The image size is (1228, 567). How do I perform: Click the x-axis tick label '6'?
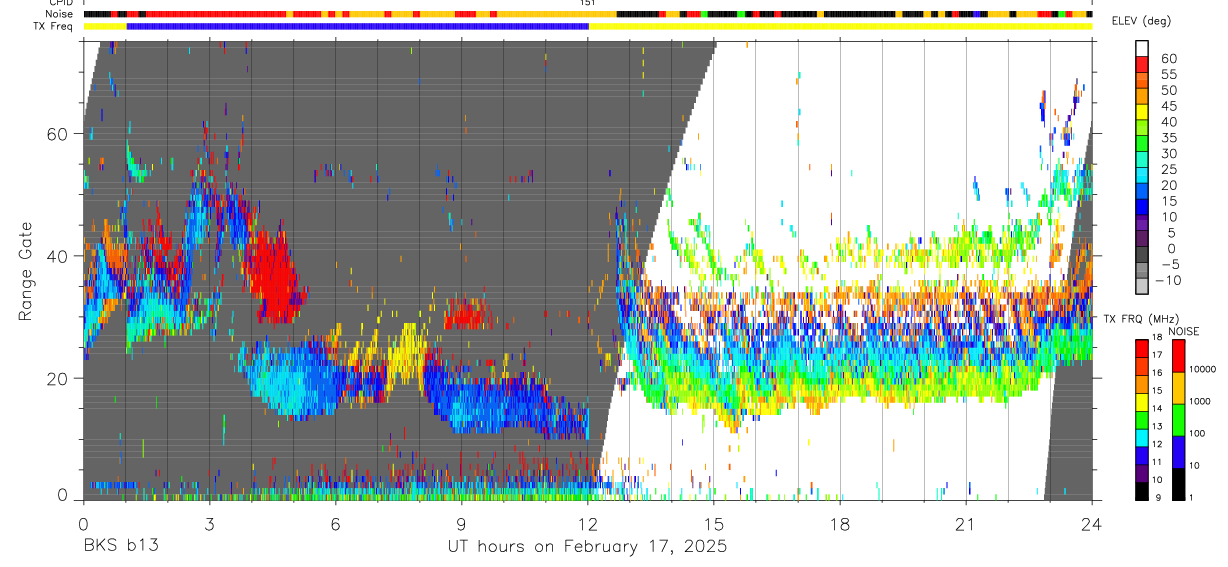pos(335,524)
